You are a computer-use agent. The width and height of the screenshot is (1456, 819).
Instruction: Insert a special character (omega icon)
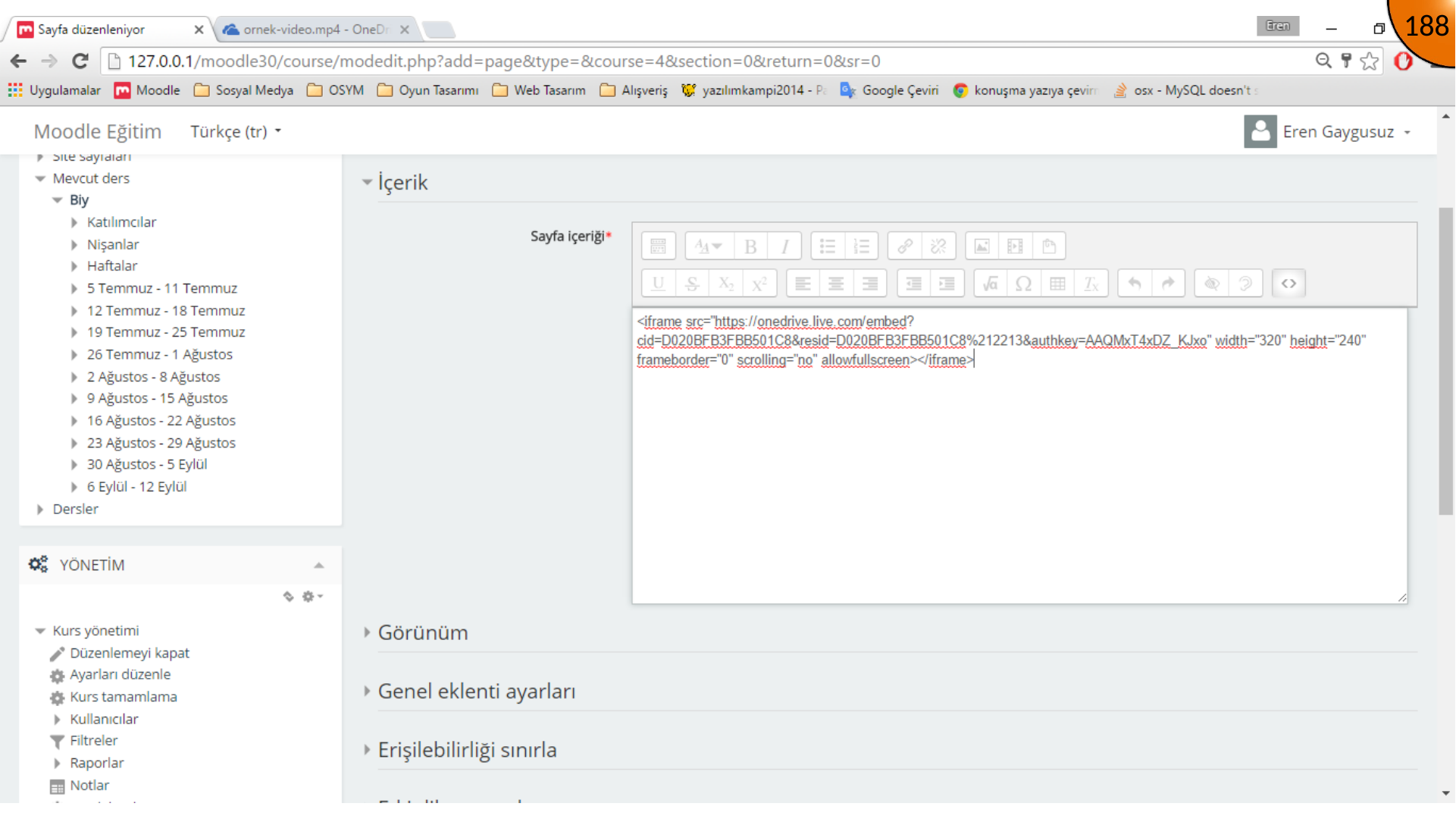click(x=1024, y=284)
